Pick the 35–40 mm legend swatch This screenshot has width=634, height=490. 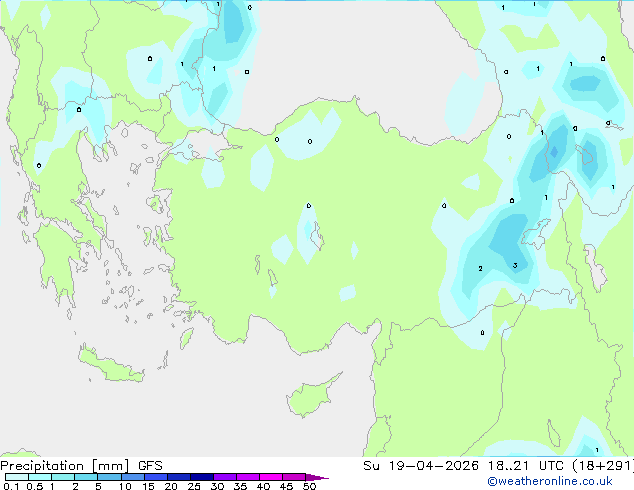(247, 477)
